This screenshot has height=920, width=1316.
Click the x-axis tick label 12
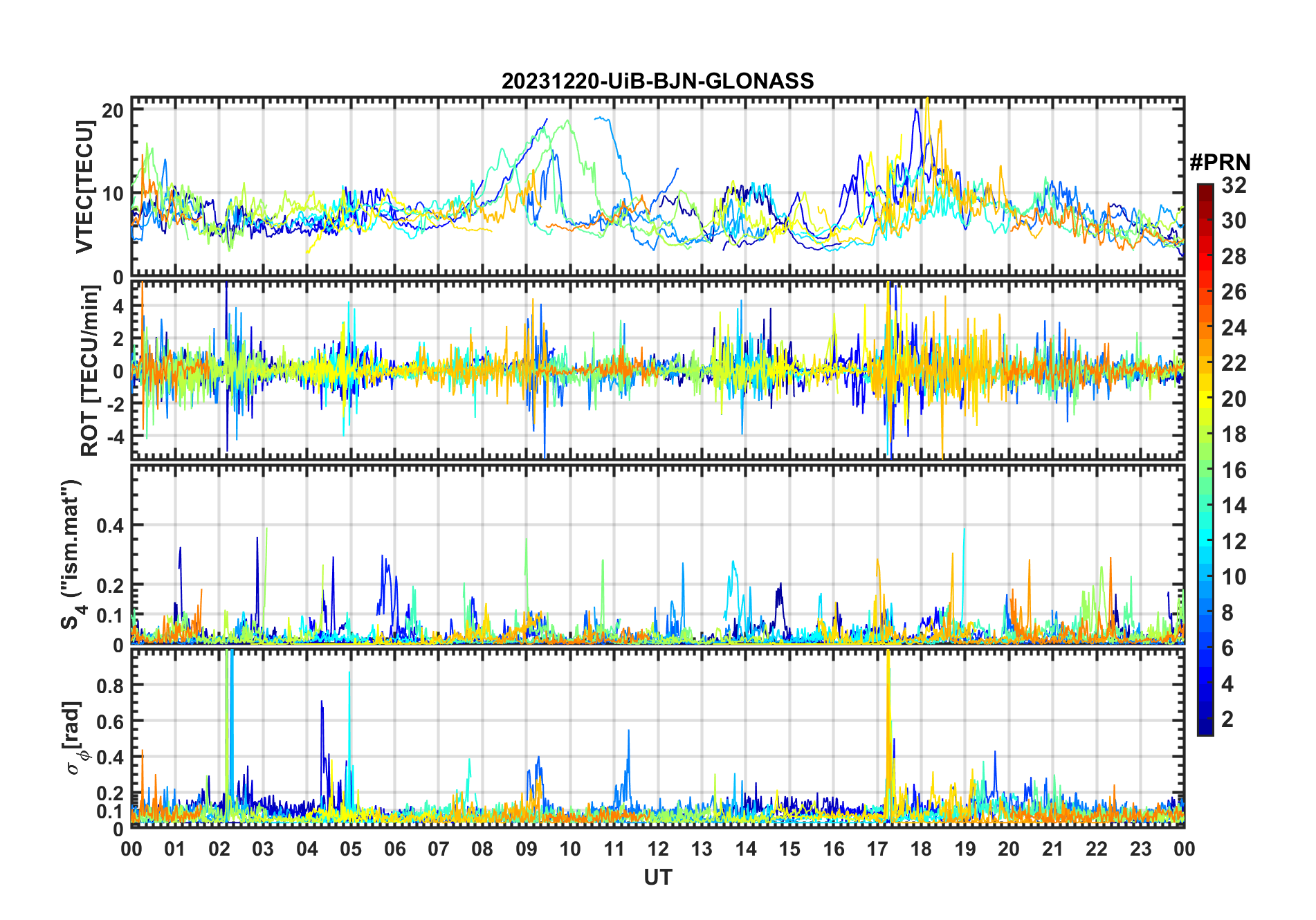(x=658, y=849)
